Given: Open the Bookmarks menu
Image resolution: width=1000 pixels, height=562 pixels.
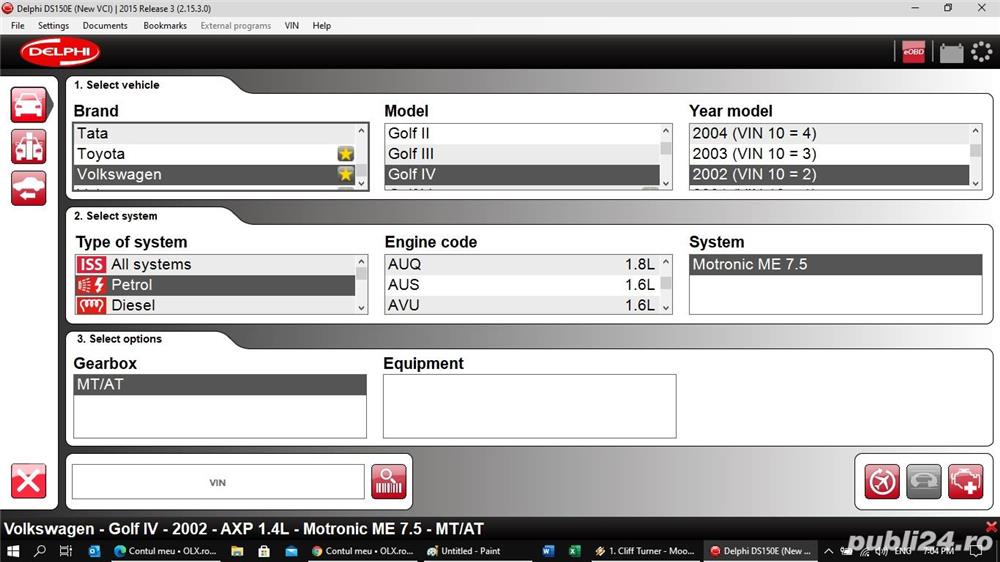Looking at the screenshot, I should tap(164, 25).
